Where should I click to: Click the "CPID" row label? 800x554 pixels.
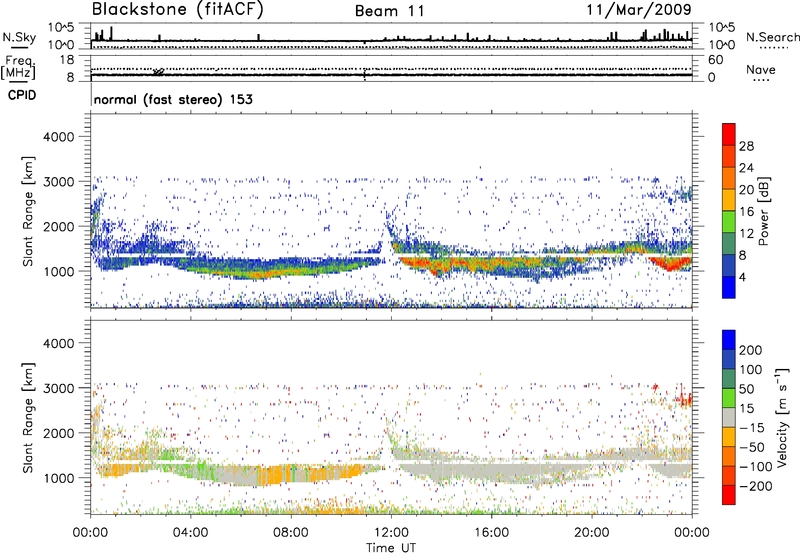point(22,95)
